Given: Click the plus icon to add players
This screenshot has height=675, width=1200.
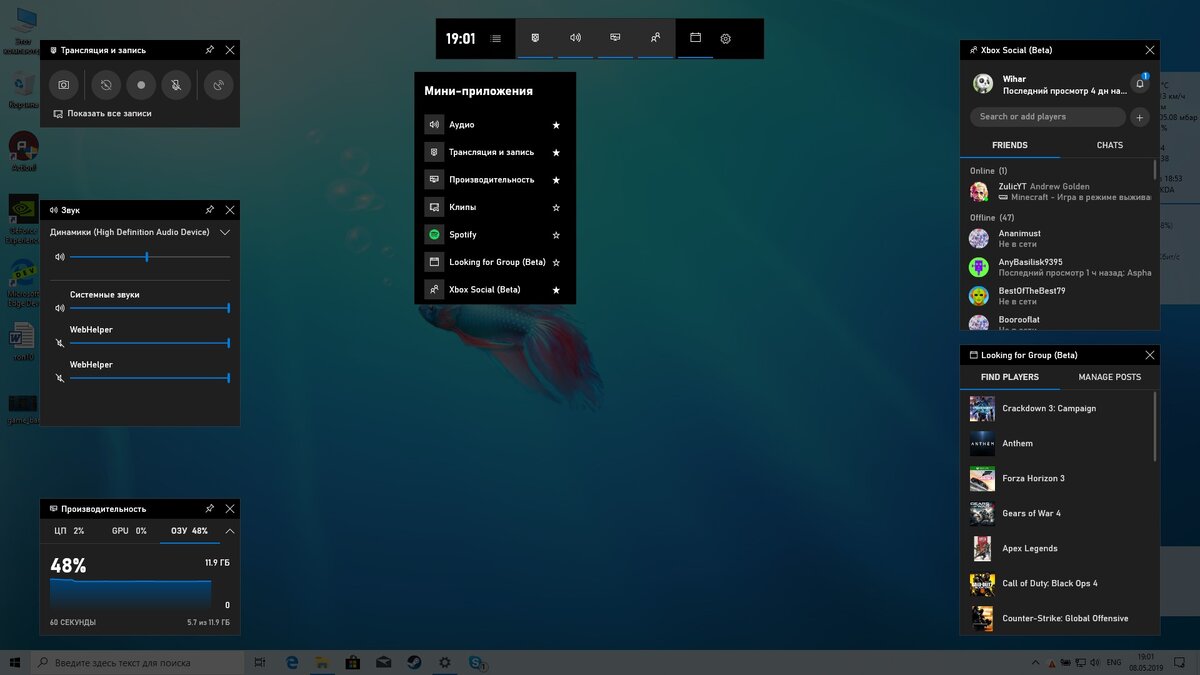Looking at the screenshot, I should point(1139,117).
